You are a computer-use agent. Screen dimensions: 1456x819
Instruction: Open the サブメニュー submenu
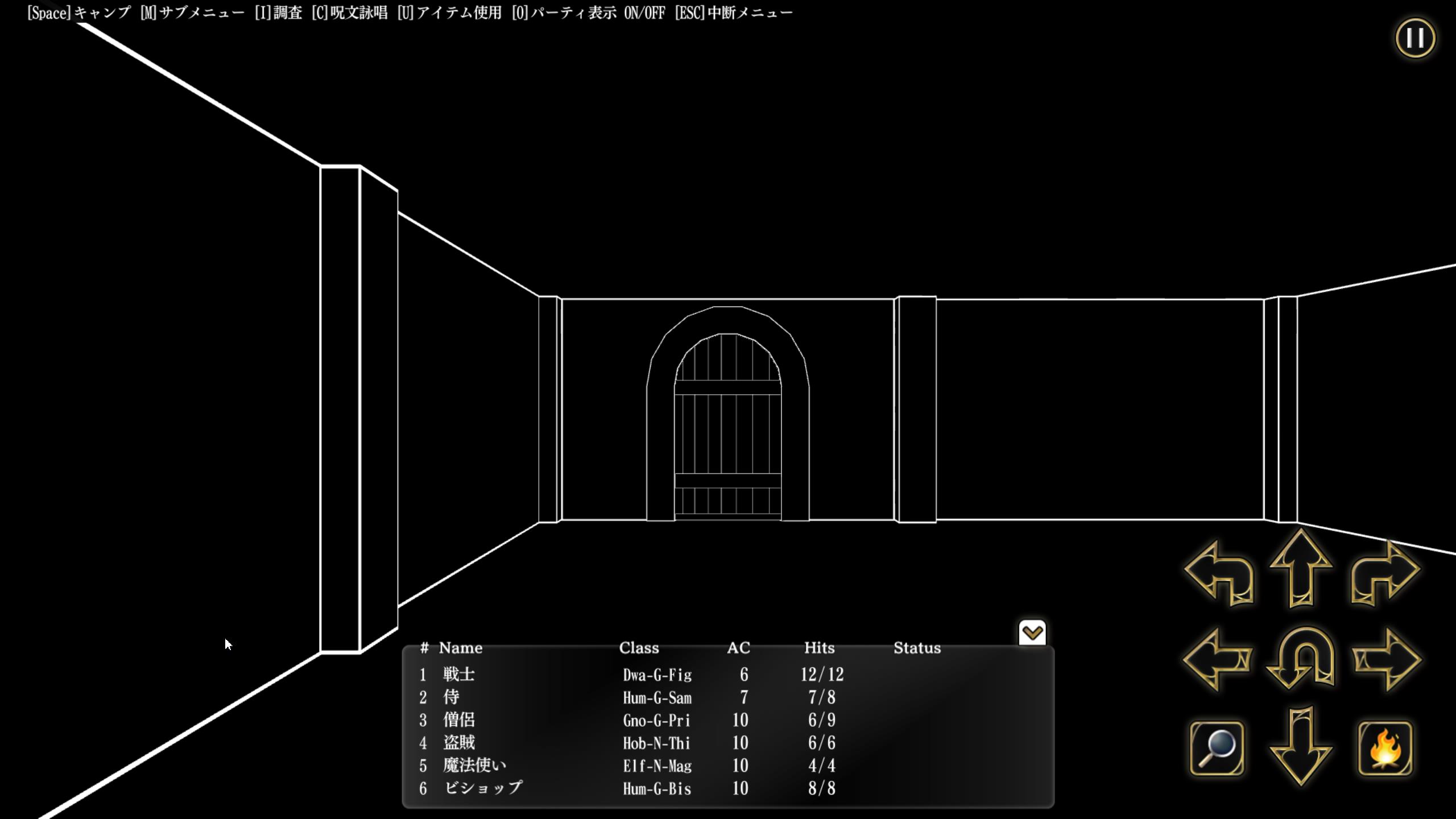192,13
